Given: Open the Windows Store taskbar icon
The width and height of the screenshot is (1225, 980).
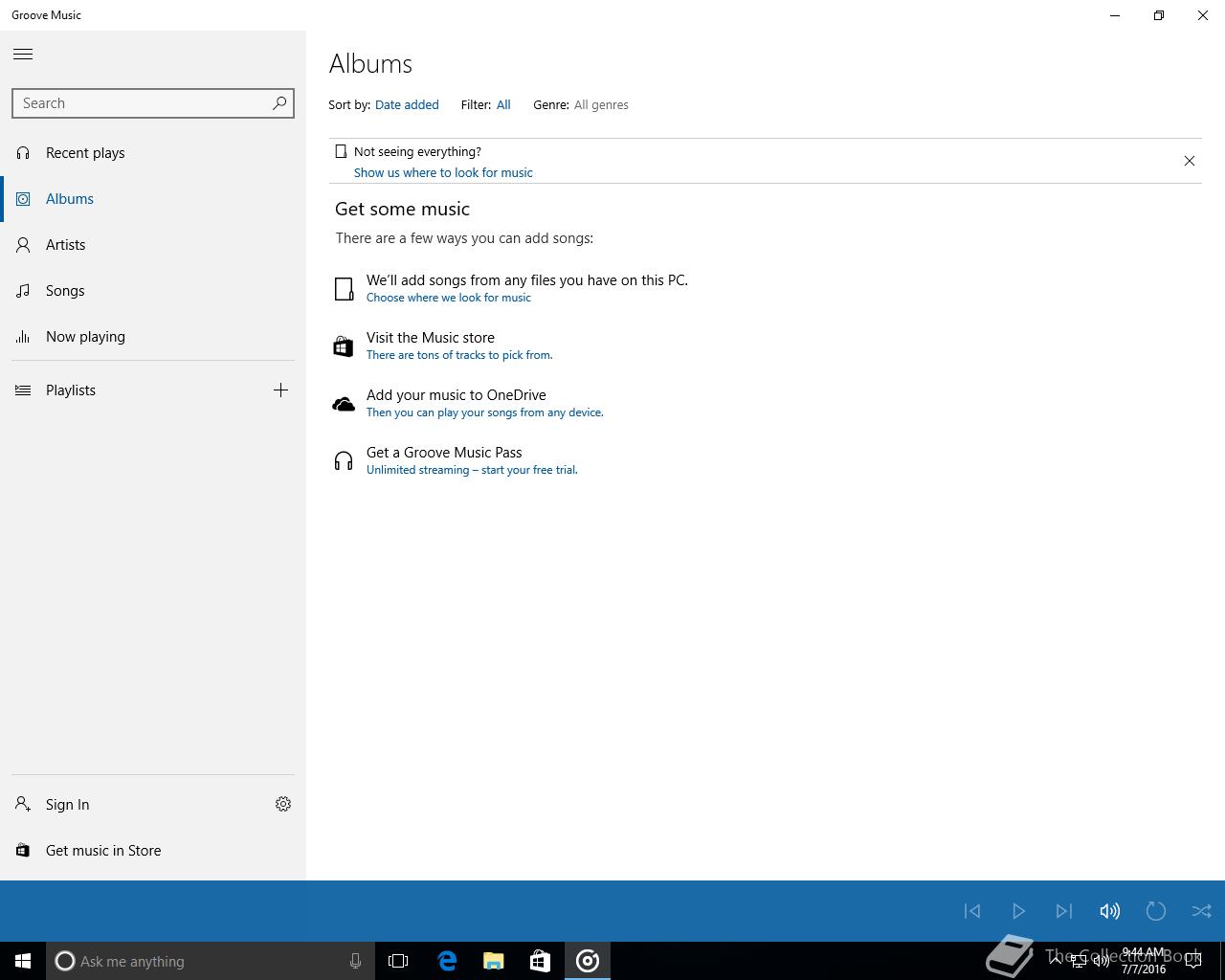Looking at the screenshot, I should click(x=541, y=961).
